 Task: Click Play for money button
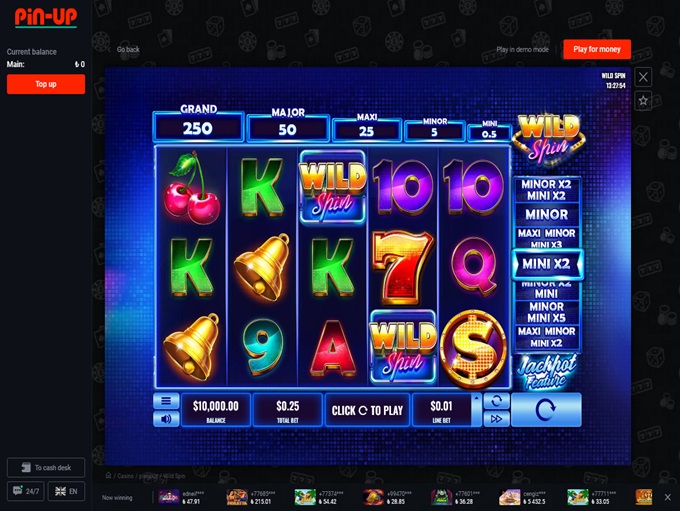point(597,49)
